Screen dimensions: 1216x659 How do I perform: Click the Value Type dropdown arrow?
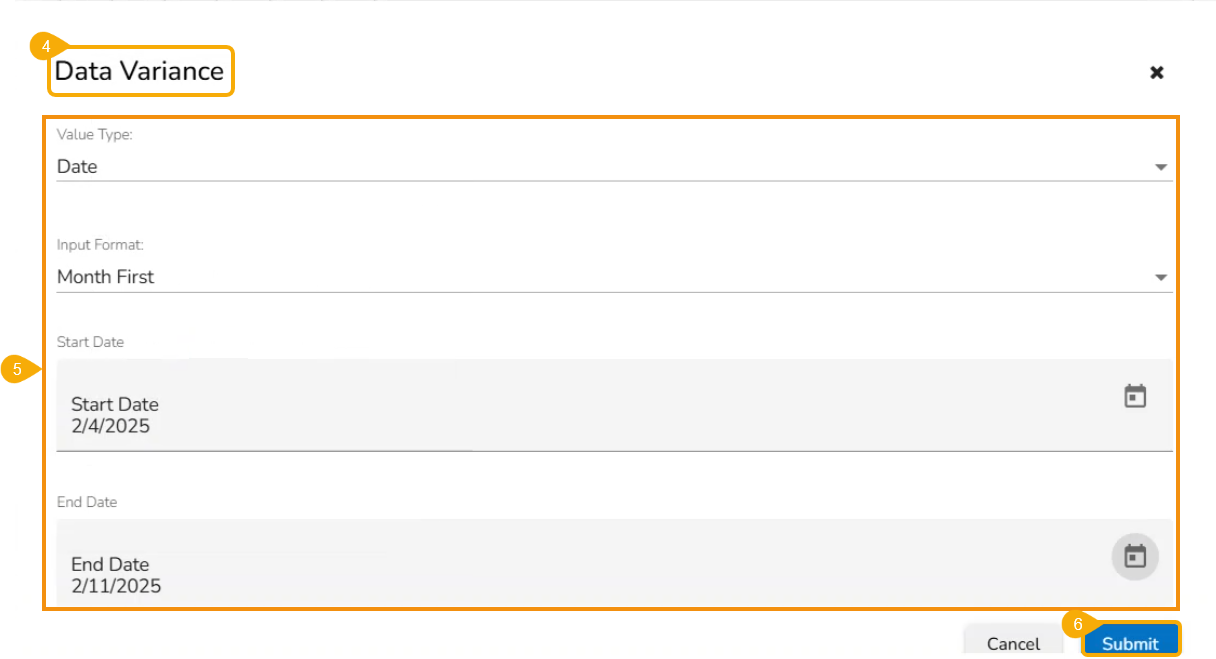[1161, 167]
